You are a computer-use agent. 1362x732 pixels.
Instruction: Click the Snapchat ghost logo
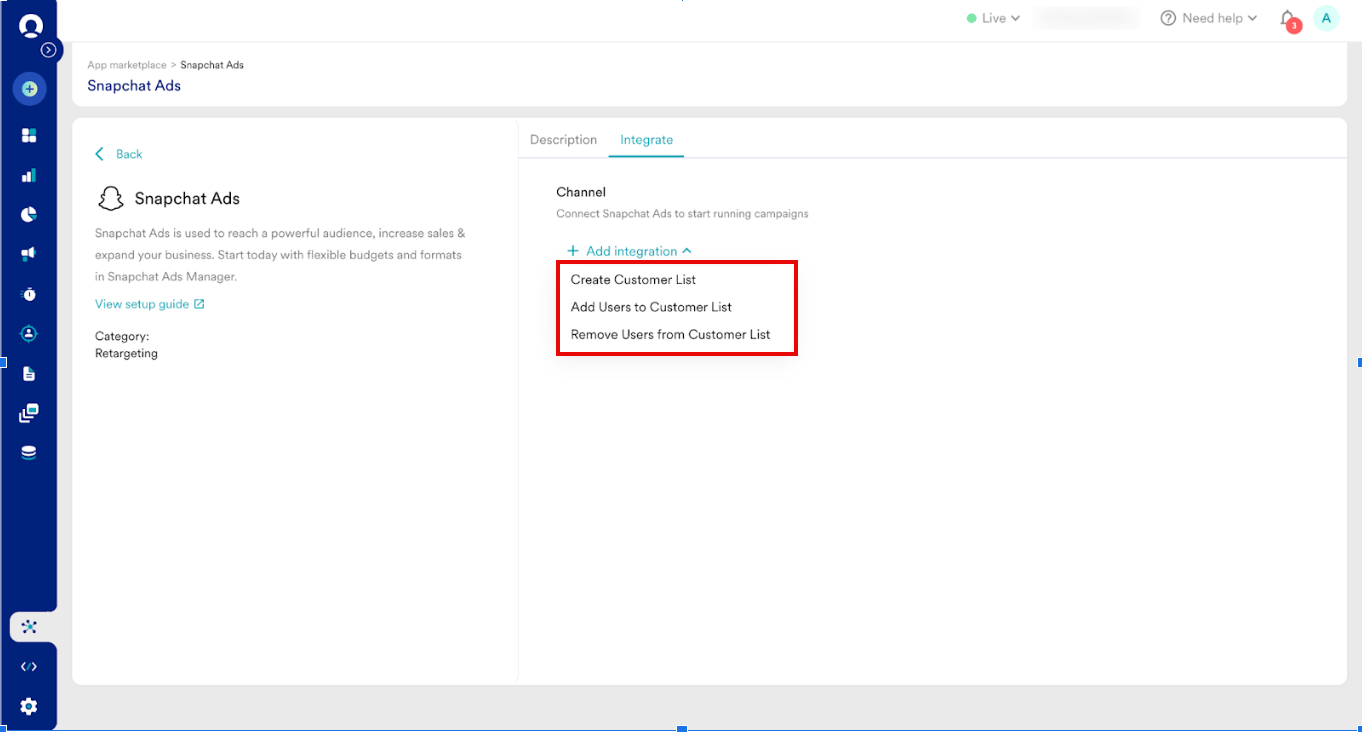110,198
